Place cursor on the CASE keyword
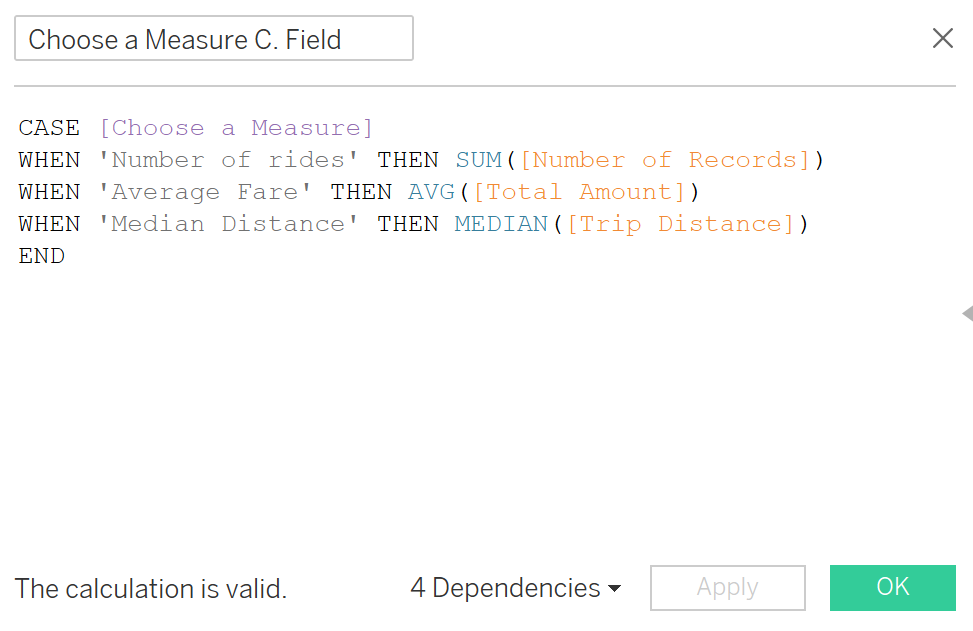 click(49, 128)
